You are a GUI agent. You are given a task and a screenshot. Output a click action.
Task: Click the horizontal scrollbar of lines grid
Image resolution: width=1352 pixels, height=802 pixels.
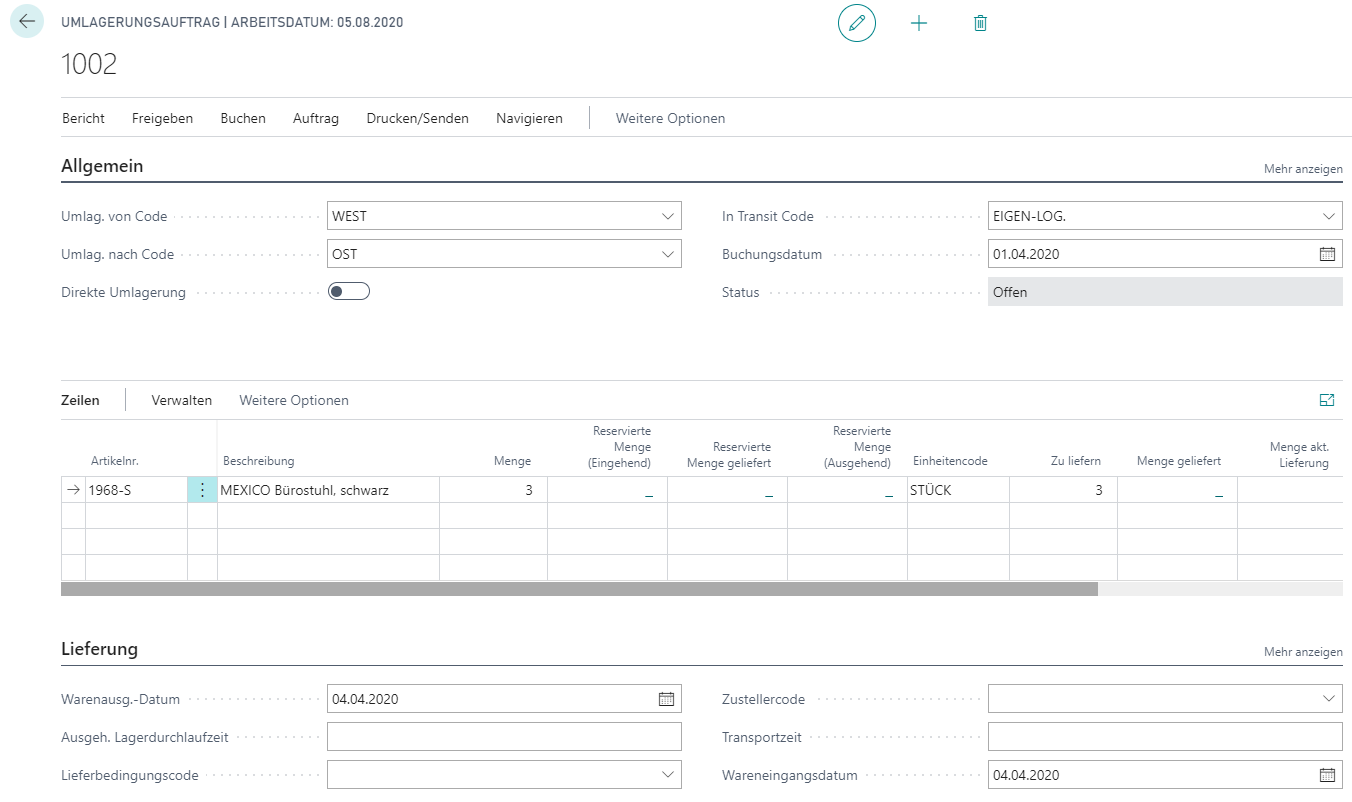579,589
